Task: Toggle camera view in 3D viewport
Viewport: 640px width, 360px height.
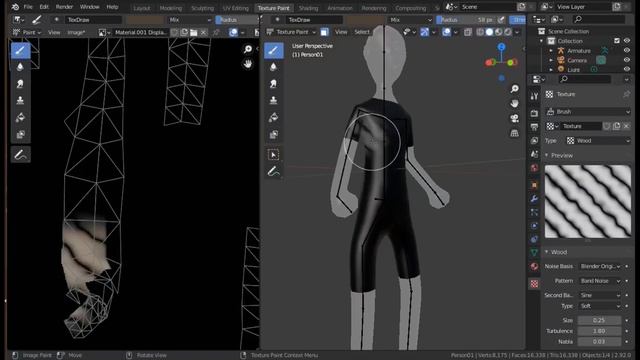Action: pyautogui.click(x=515, y=118)
